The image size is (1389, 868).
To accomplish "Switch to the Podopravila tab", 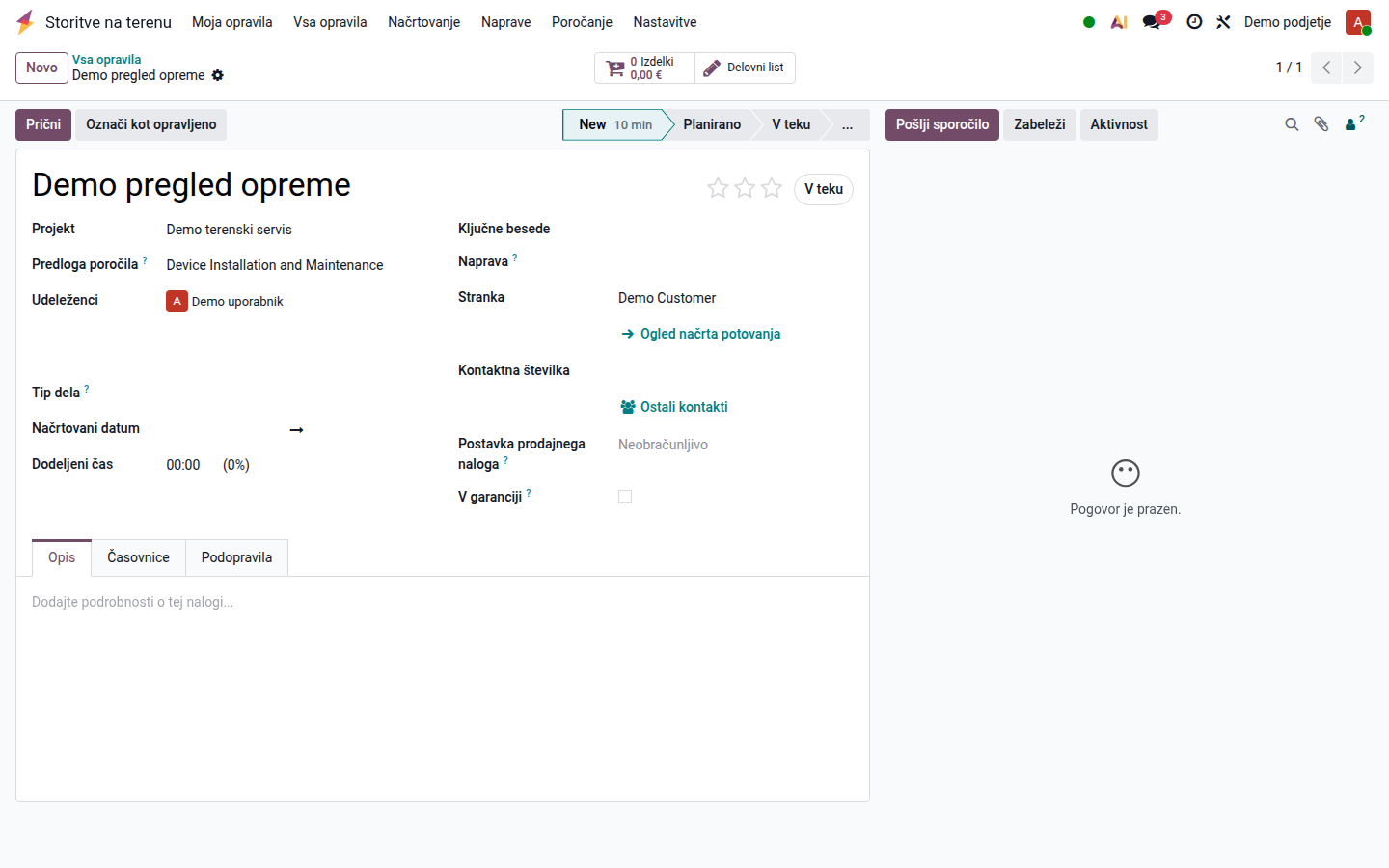I will [236, 557].
